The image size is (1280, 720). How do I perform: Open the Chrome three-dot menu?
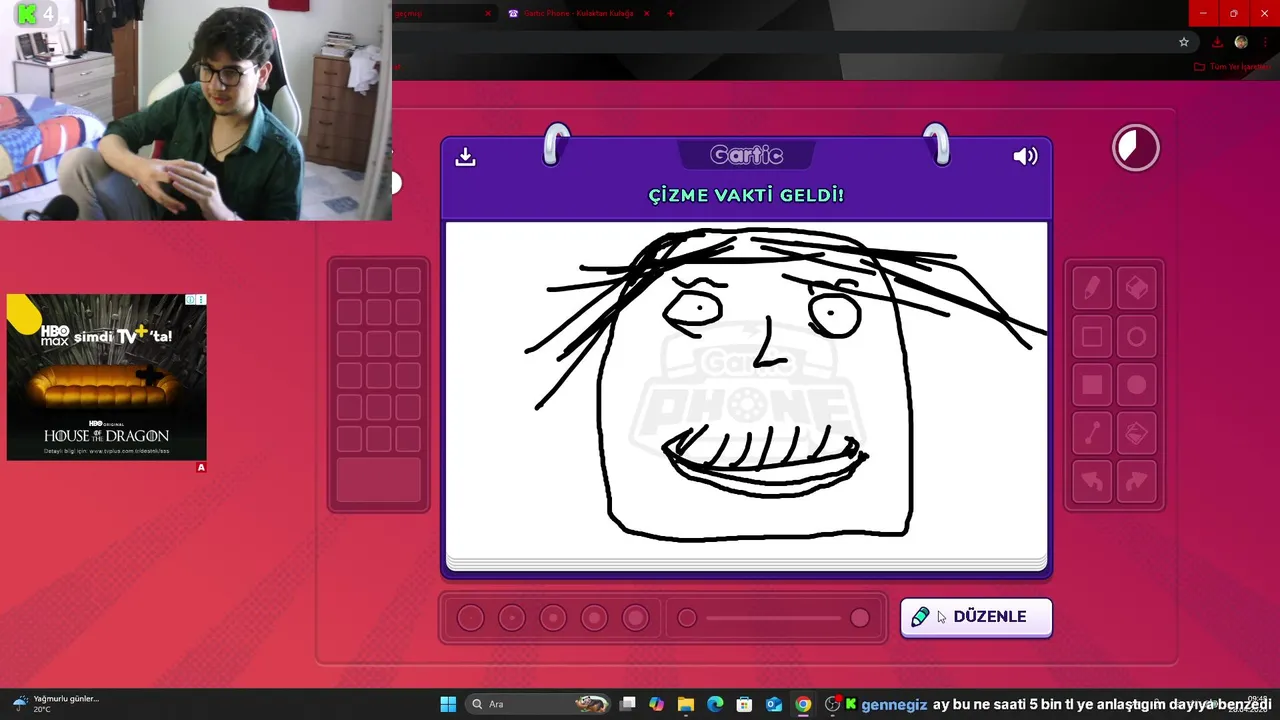coord(1265,42)
